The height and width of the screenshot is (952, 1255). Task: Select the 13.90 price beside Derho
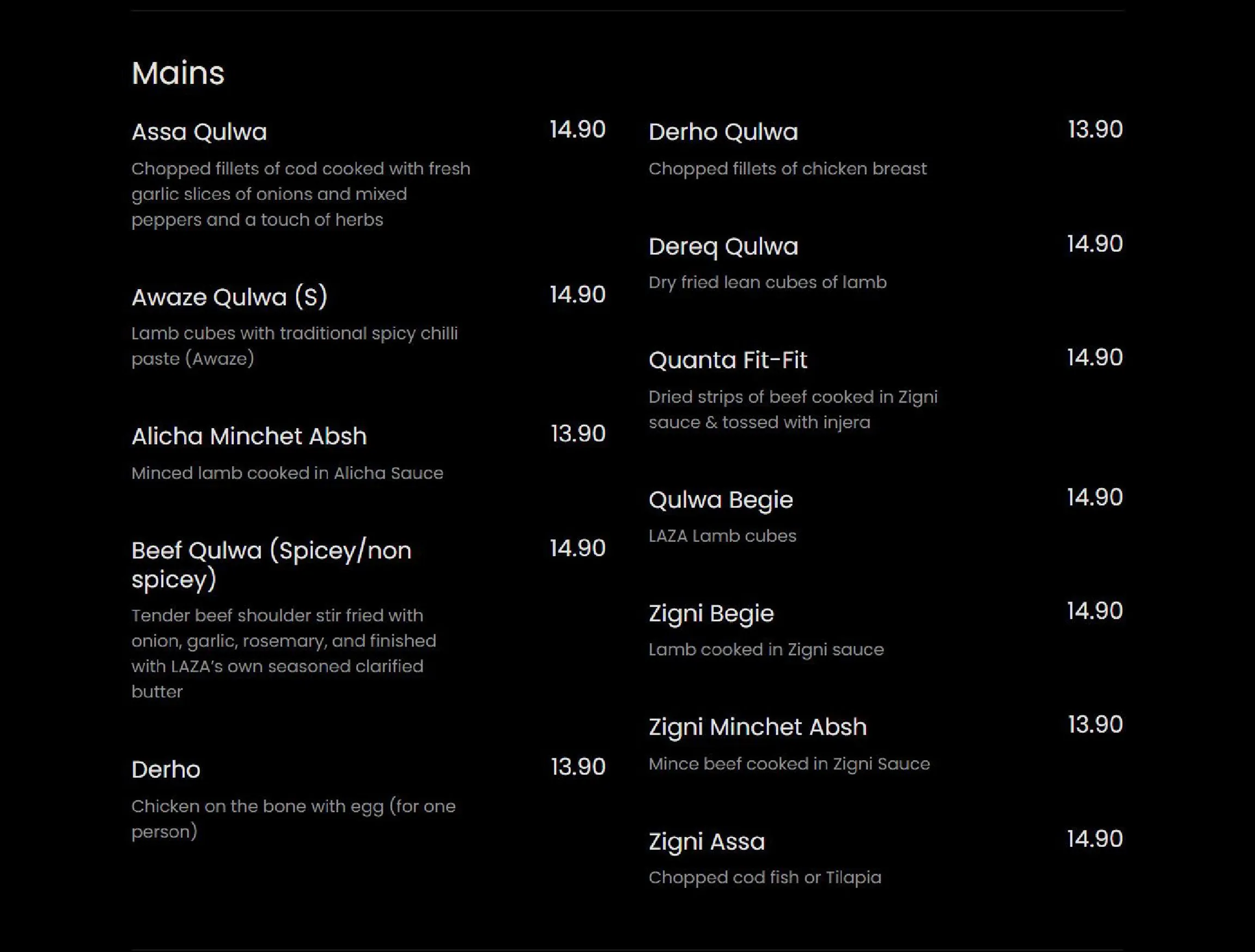(578, 767)
